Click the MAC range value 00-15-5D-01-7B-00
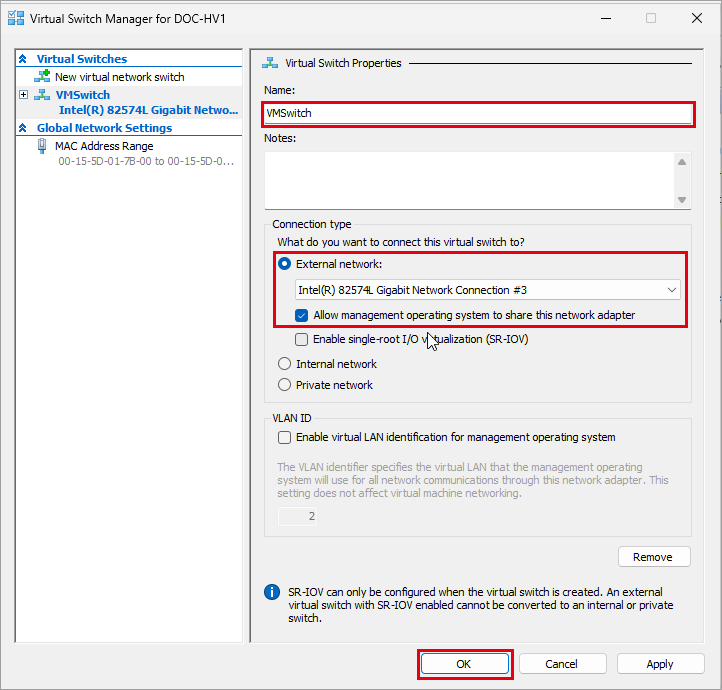The image size is (722, 690). 146,161
